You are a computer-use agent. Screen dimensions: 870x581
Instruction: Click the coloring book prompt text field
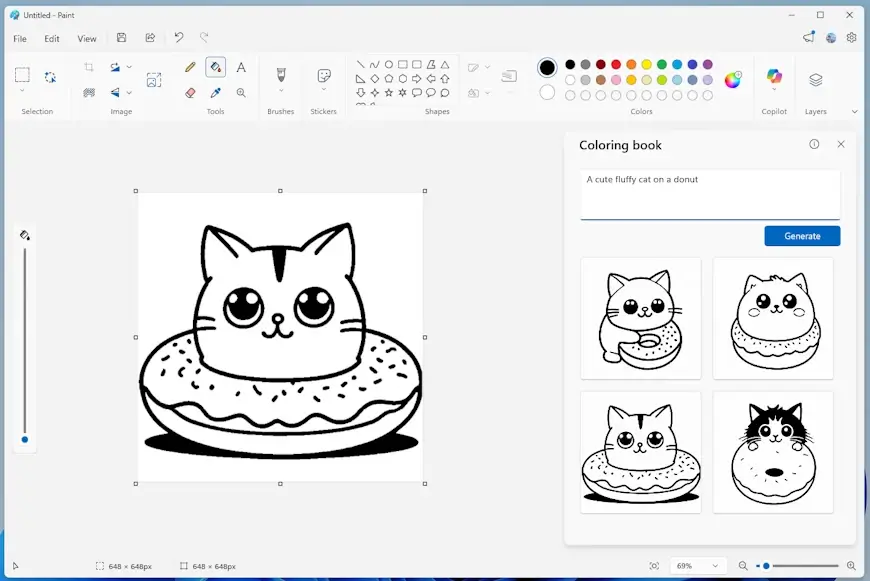click(x=710, y=194)
